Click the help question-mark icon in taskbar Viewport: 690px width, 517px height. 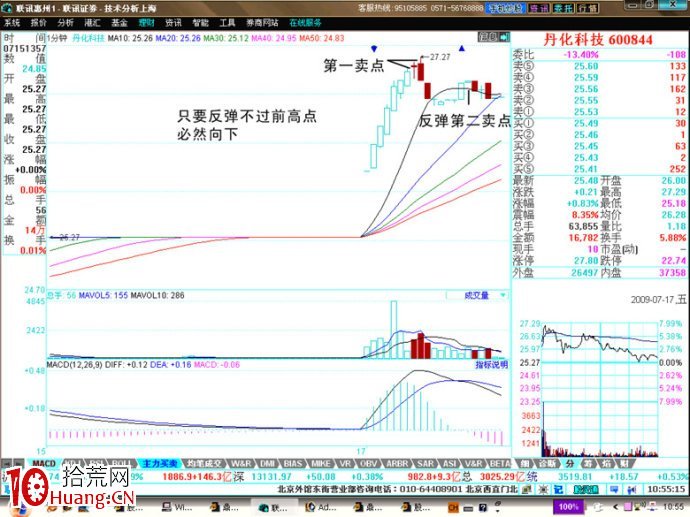(x=483, y=508)
